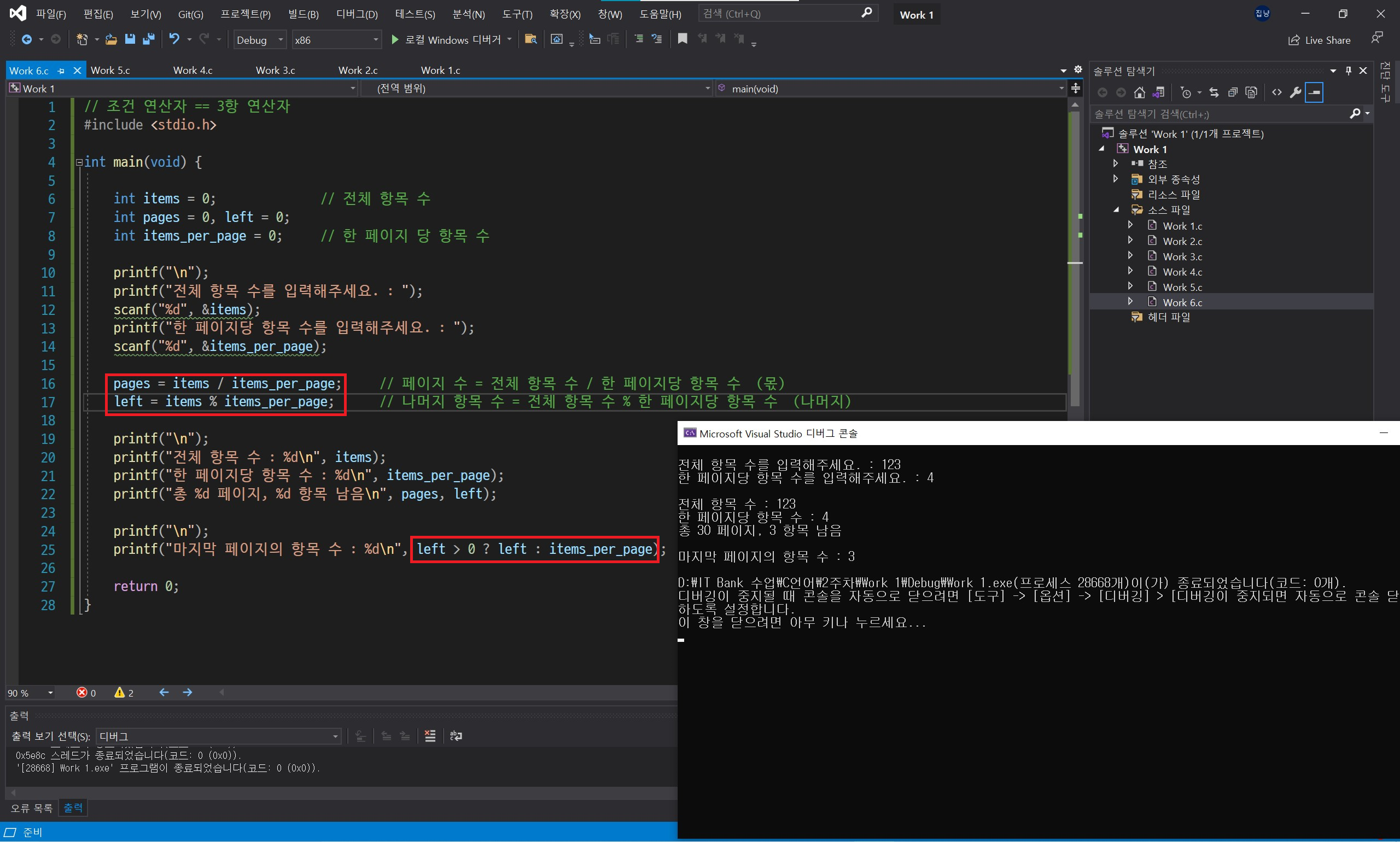This screenshot has height=842, width=1400.
Task: Click the bookmark toggle icon in toolbar
Action: [x=682, y=39]
